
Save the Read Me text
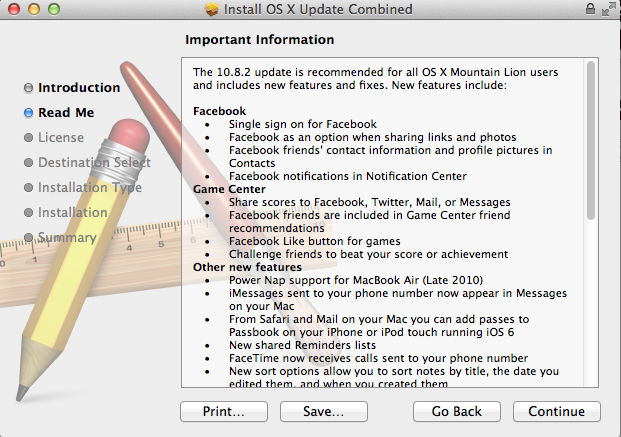coord(324,411)
